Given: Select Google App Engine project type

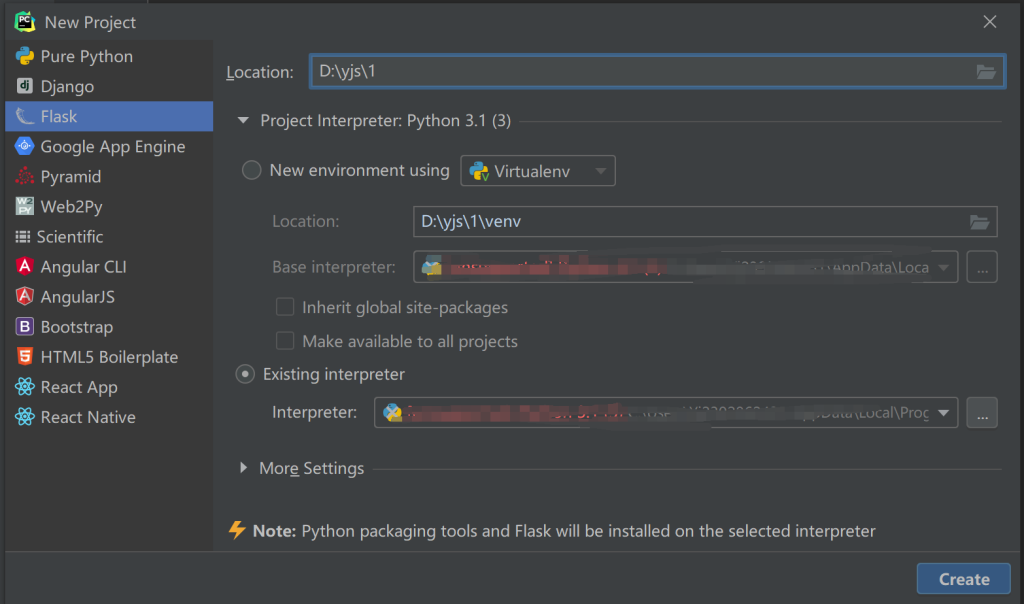Looking at the screenshot, I should click(112, 146).
